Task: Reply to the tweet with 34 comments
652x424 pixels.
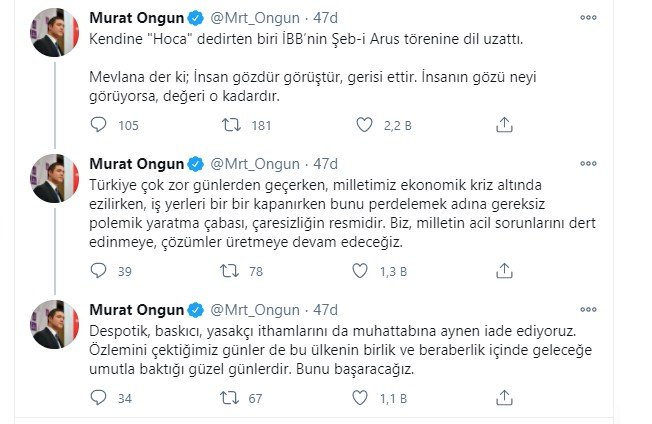Action: click(x=98, y=398)
